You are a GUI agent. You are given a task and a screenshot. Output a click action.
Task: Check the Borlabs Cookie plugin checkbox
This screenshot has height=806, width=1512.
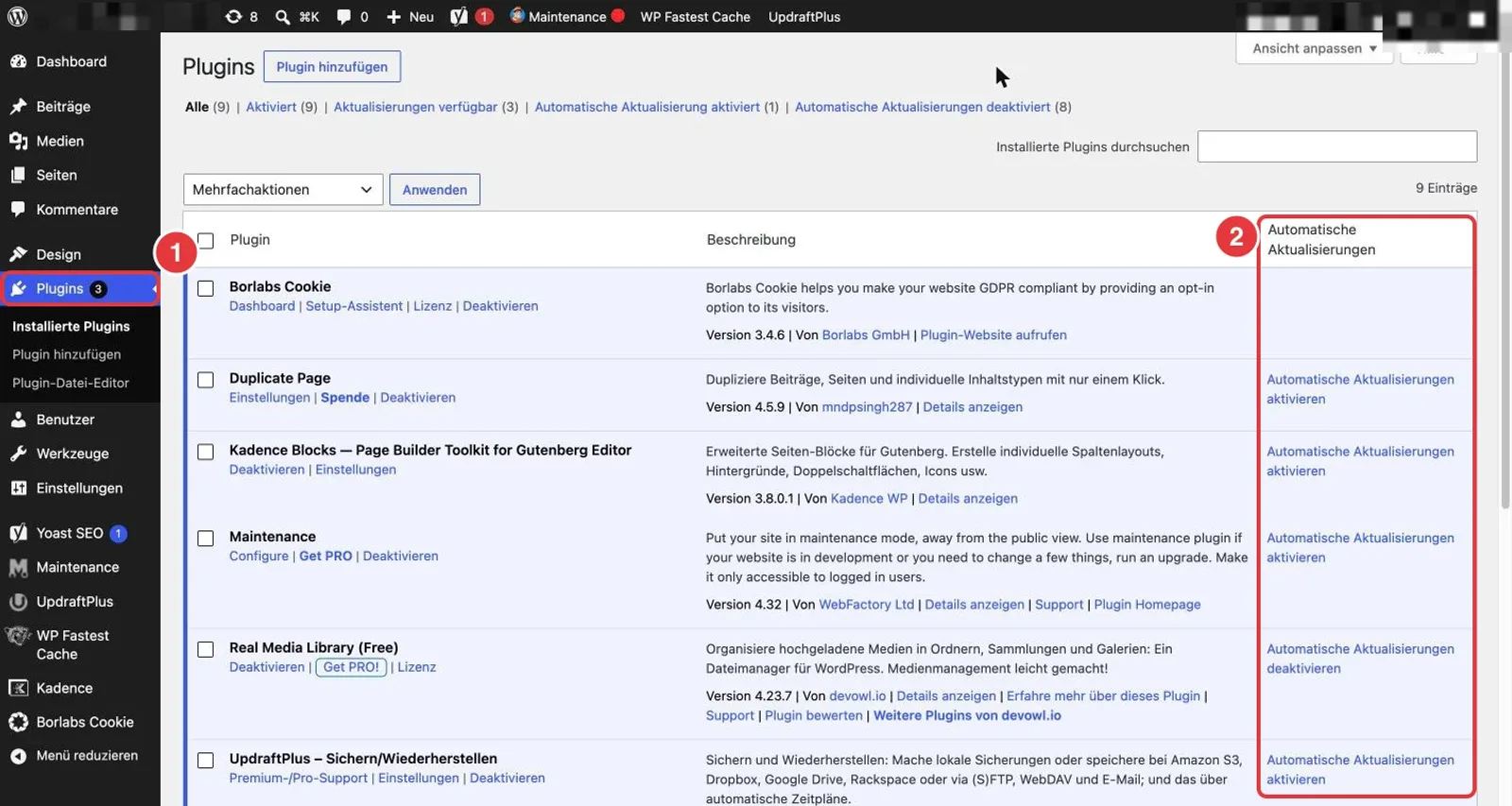(205, 288)
